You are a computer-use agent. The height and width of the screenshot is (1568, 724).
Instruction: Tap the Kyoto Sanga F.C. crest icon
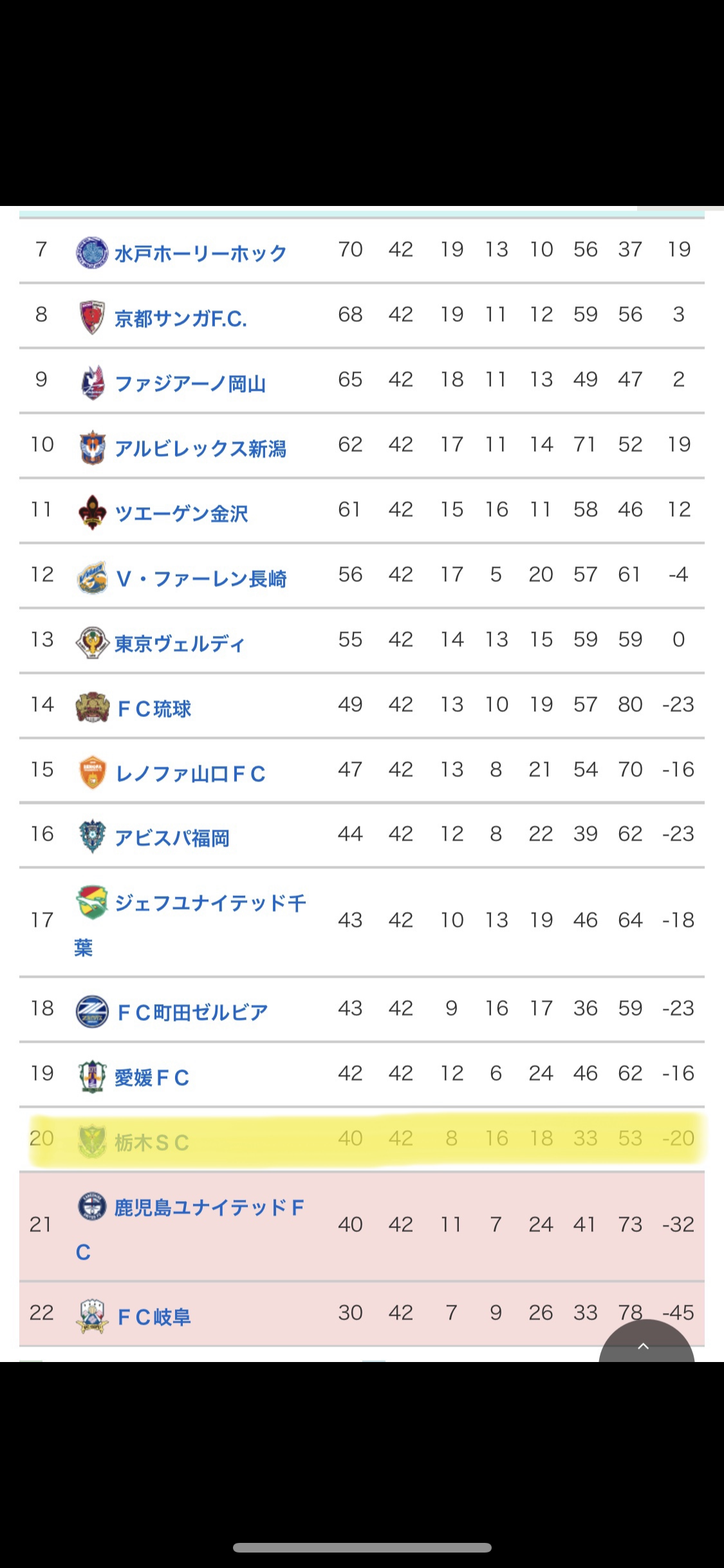(92, 317)
